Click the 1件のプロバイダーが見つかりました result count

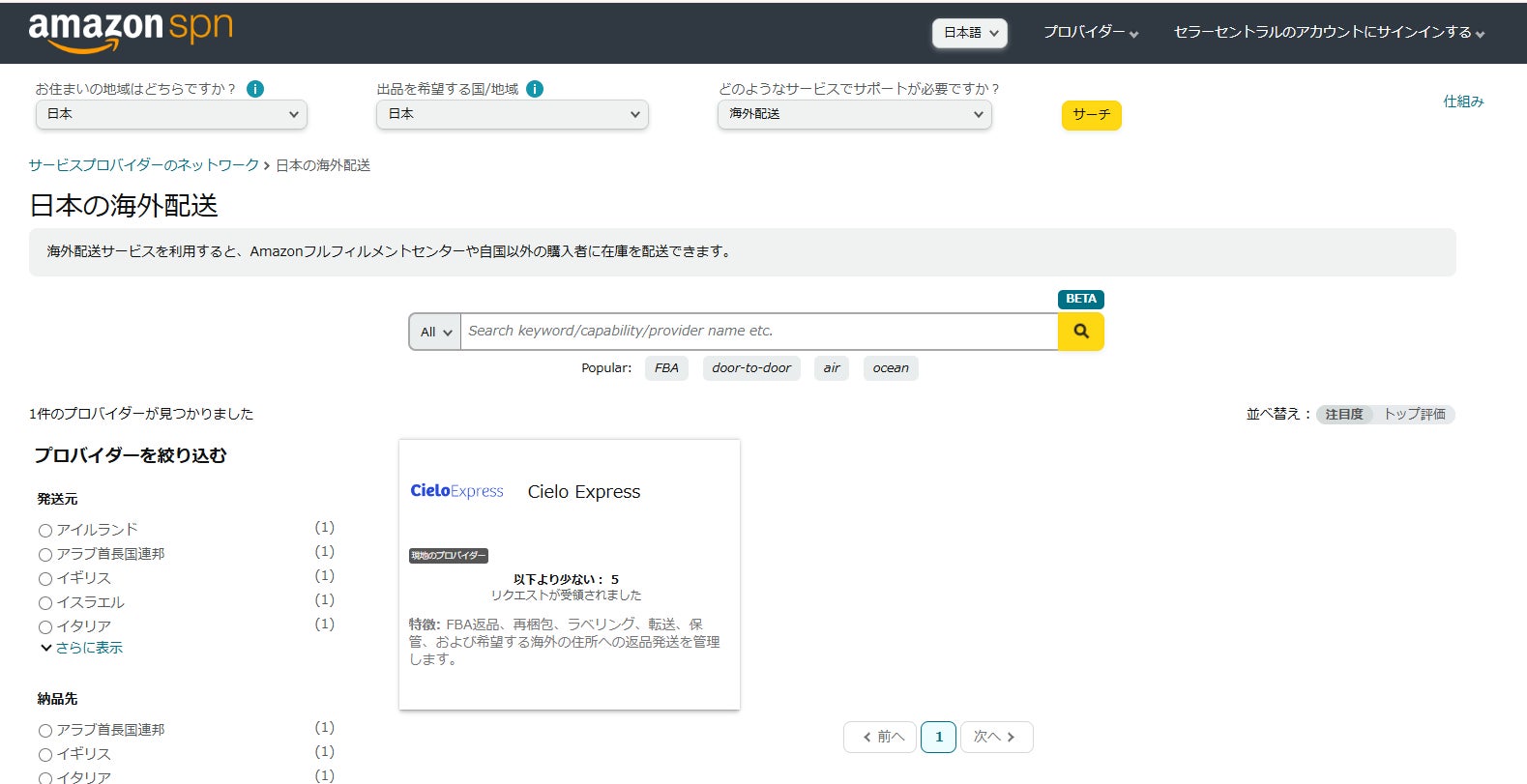pyautogui.click(x=141, y=414)
